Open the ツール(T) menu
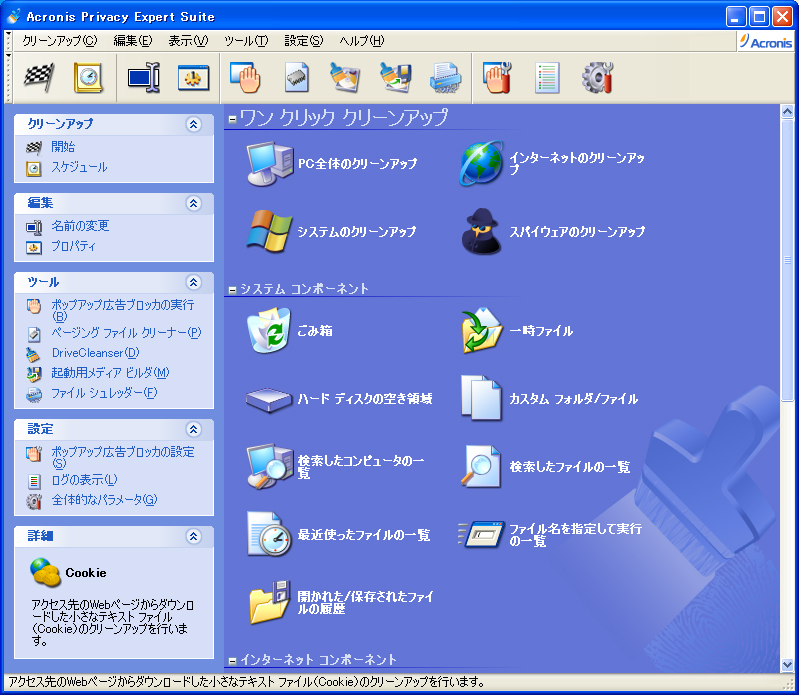The image size is (799, 695). tap(246, 41)
